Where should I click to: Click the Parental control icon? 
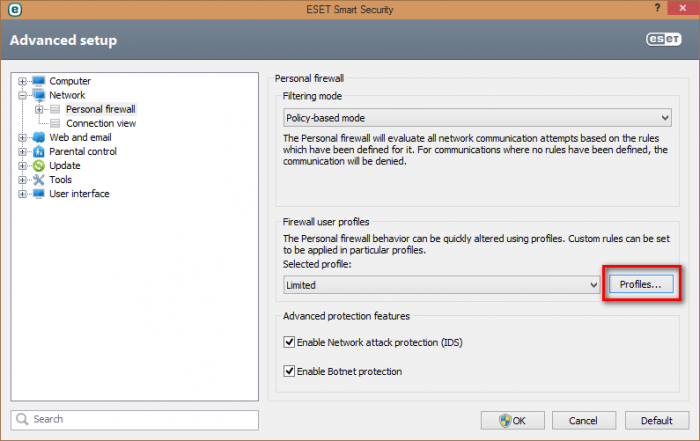pos(39,151)
